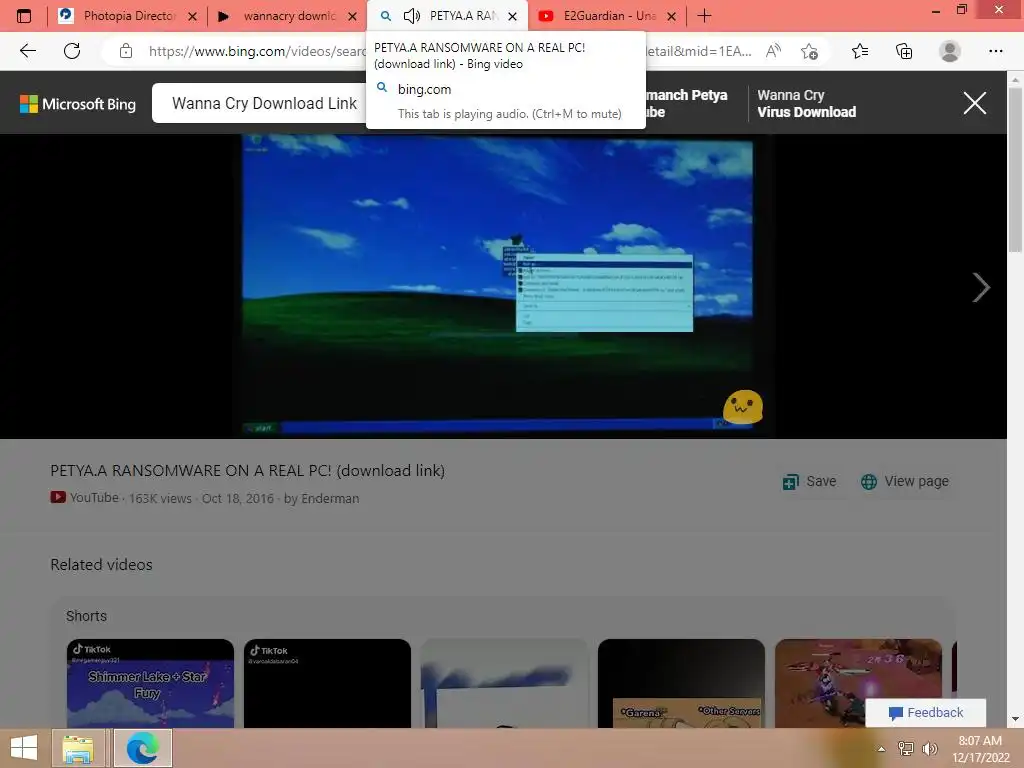Show hidden system tray icons
This screenshot has height=768, width=1024.
coord(881,749)
